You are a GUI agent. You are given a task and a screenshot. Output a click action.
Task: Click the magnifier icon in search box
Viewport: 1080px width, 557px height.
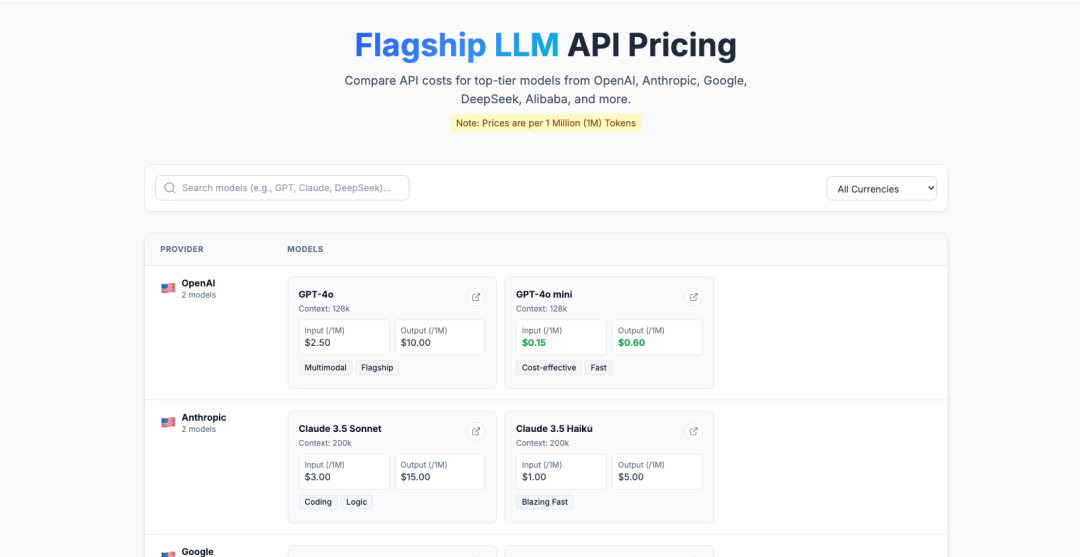pos(170,188)
